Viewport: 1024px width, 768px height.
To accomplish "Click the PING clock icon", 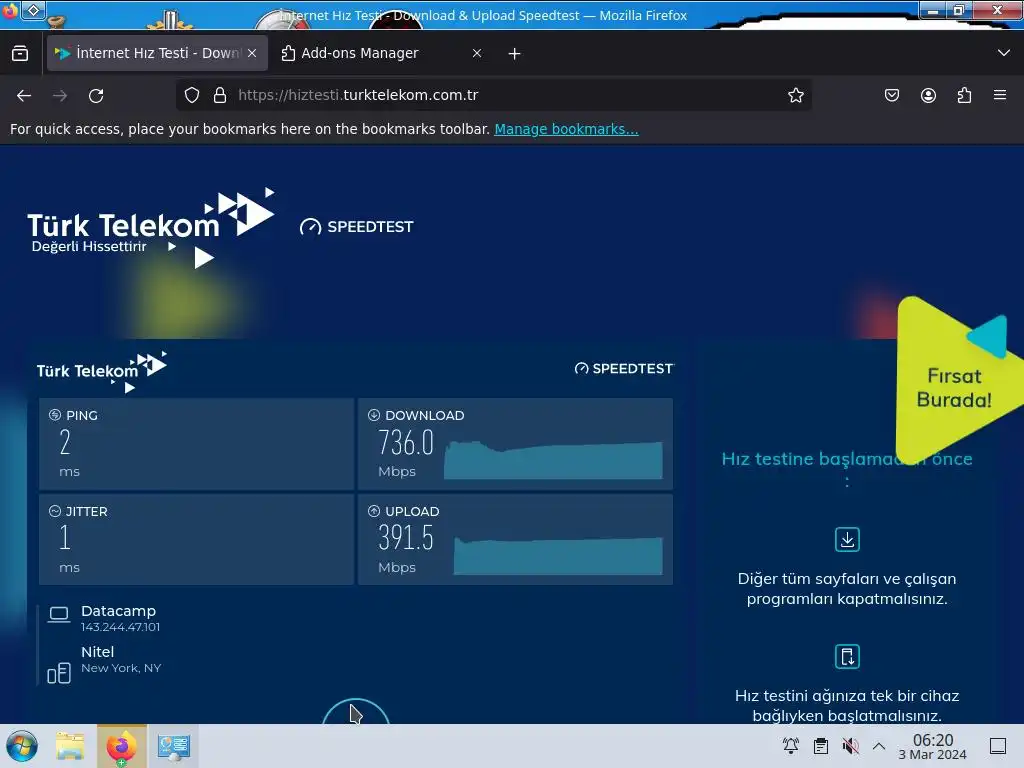I will [x=55, y=415].
